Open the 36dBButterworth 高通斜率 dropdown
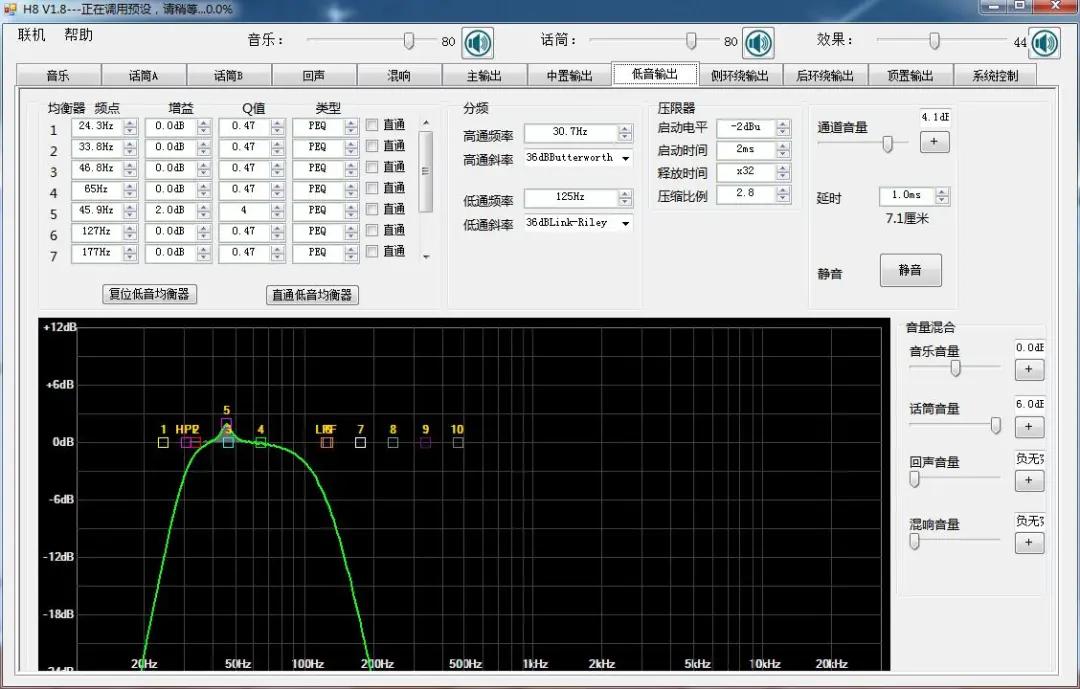Screen dimensions: 1080x689 (x=624, y=158)
